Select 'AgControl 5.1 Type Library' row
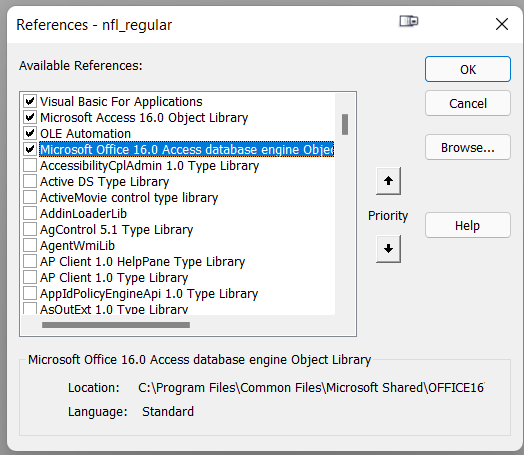 [116, 230]
